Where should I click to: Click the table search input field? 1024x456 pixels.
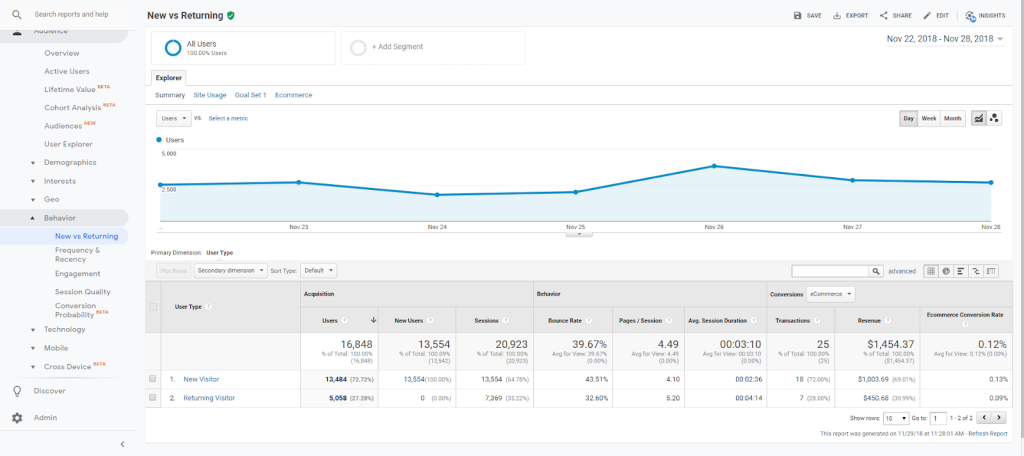coord(829,270)
